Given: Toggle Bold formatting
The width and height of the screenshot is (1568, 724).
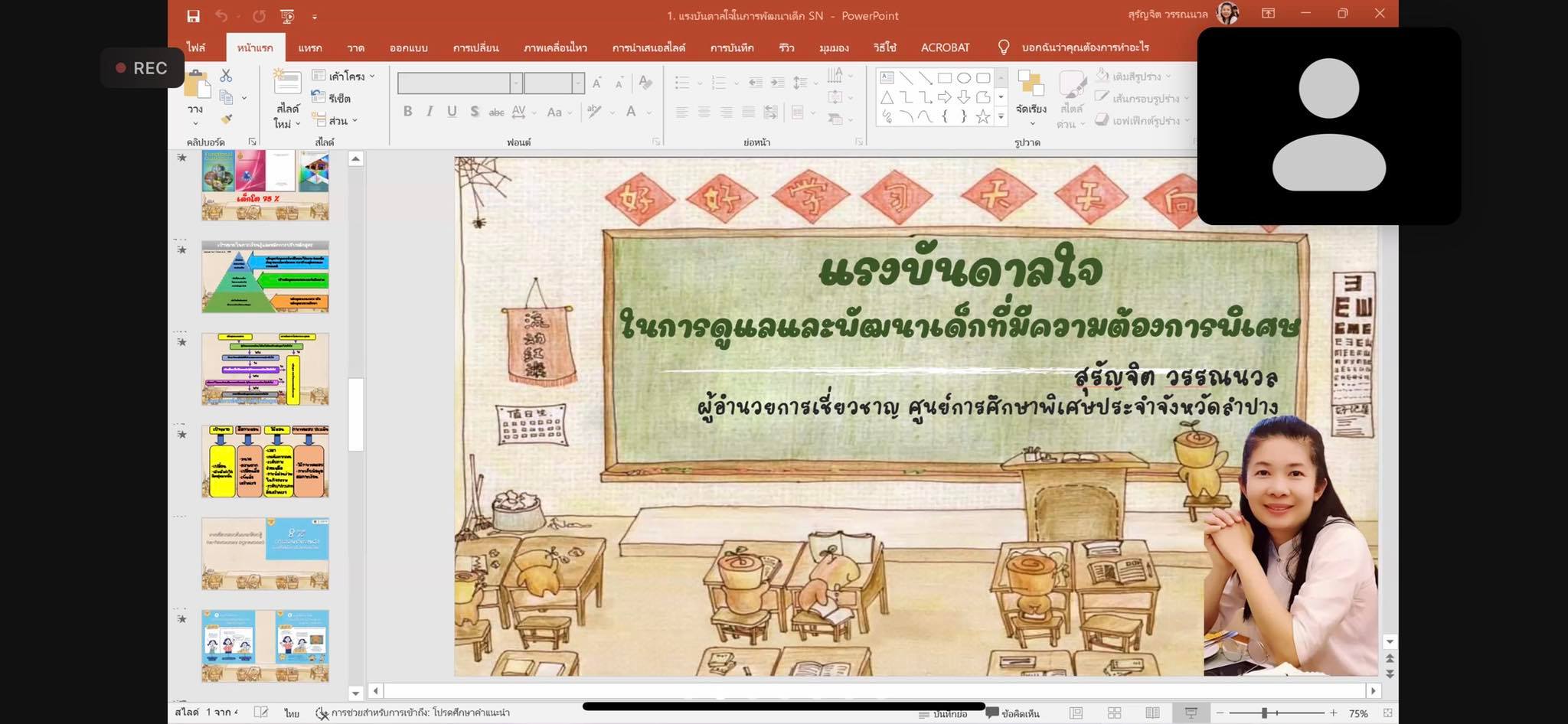Looking at the screenshot, I should [x=408, y=112].
